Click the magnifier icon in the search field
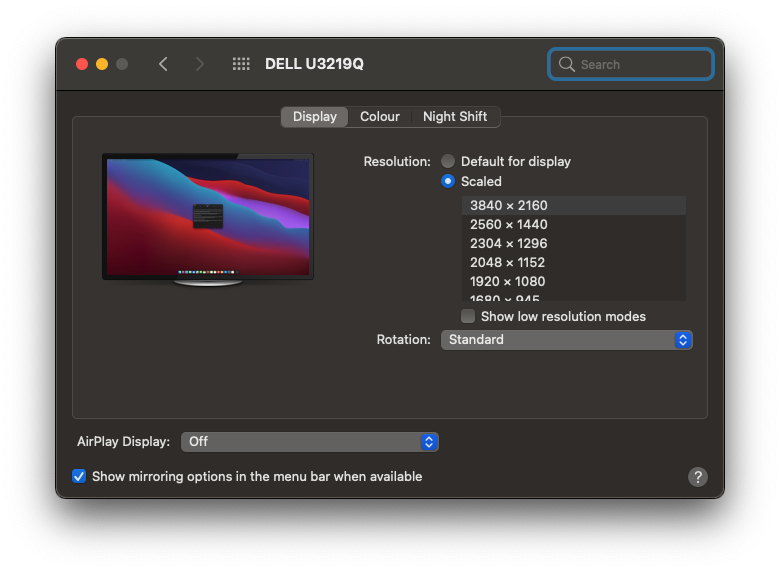This screenshot has height=572, width=780. 566,64
